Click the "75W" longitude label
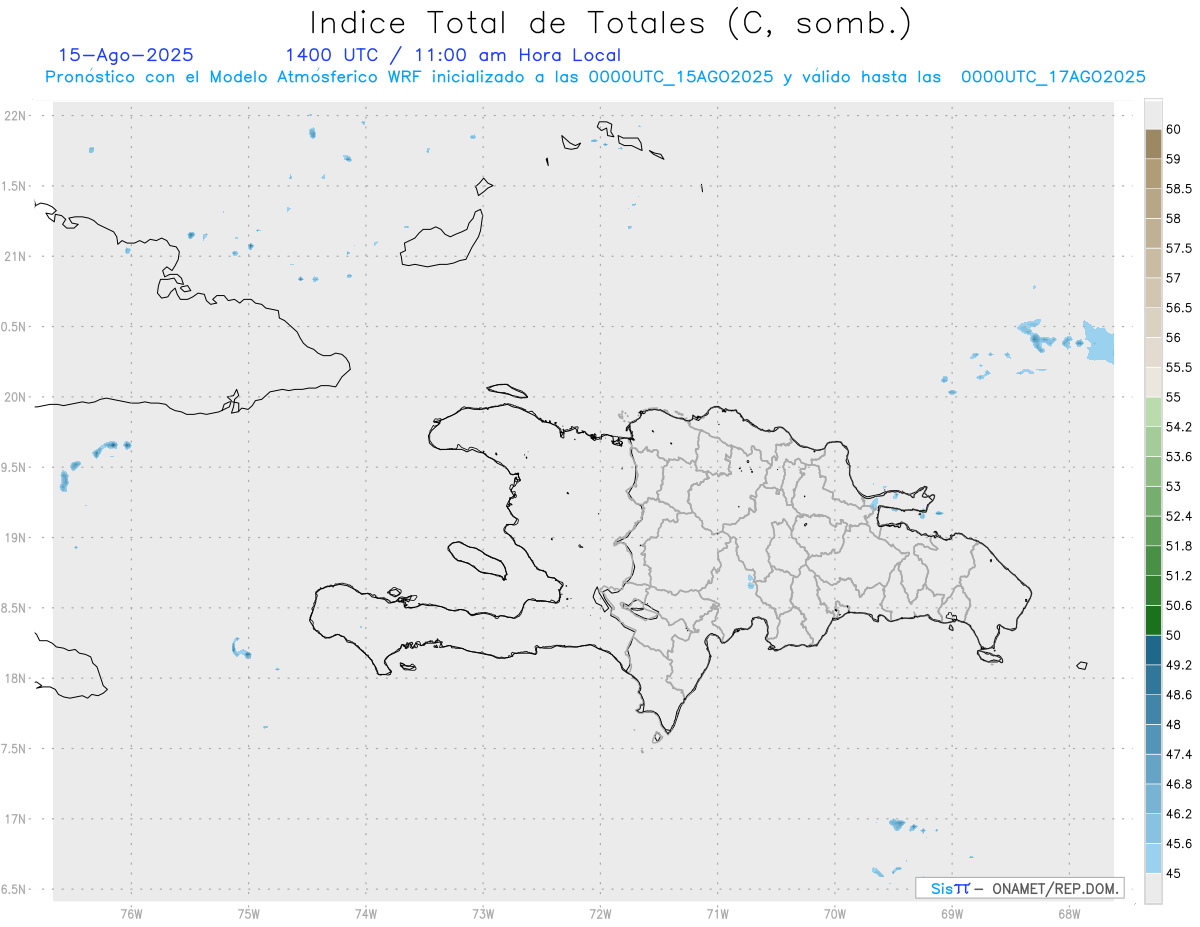The image size is (1200, 927). [x=248, y=914]
